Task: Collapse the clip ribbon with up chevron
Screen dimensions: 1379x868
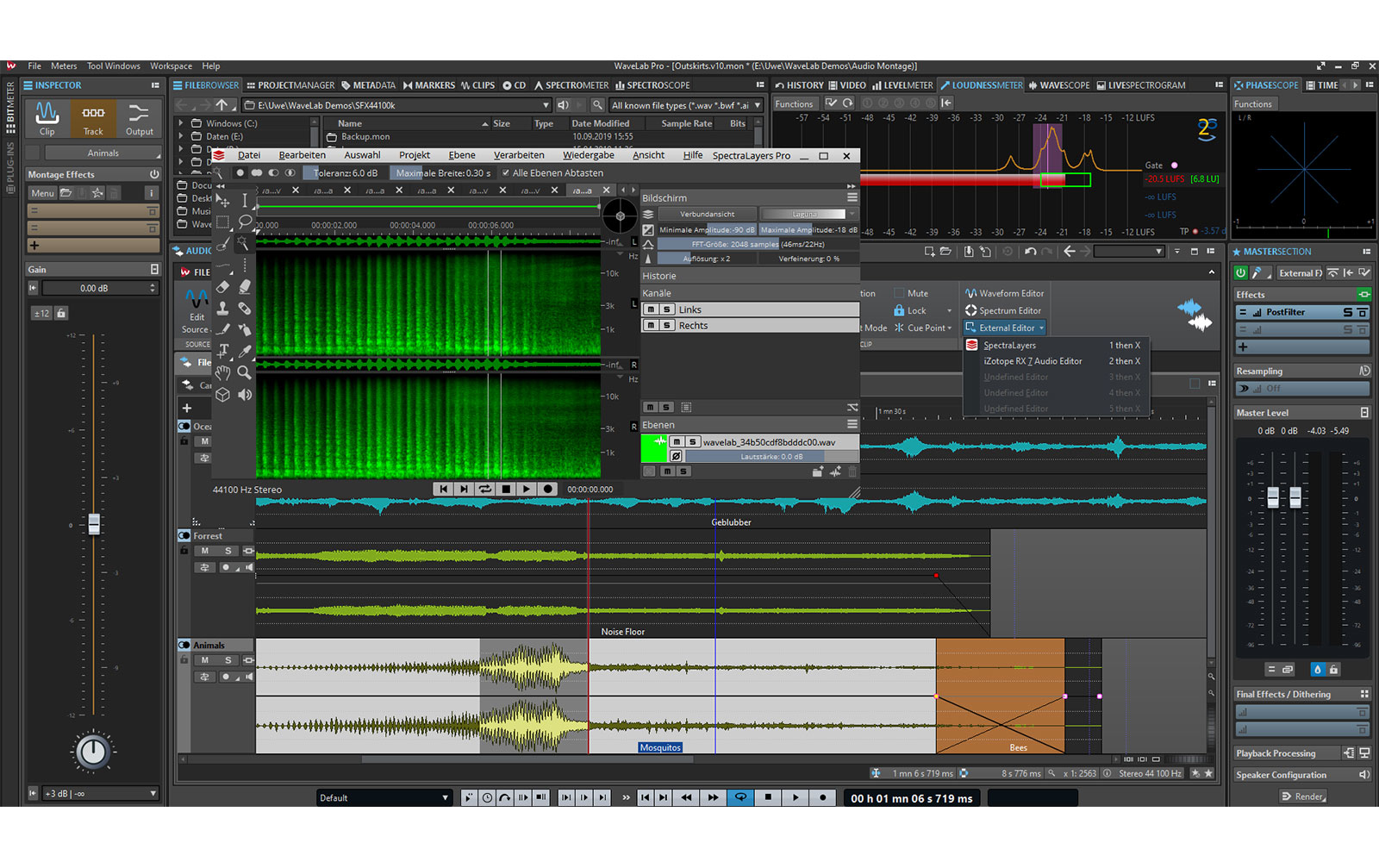Action: pos(1212,272)
